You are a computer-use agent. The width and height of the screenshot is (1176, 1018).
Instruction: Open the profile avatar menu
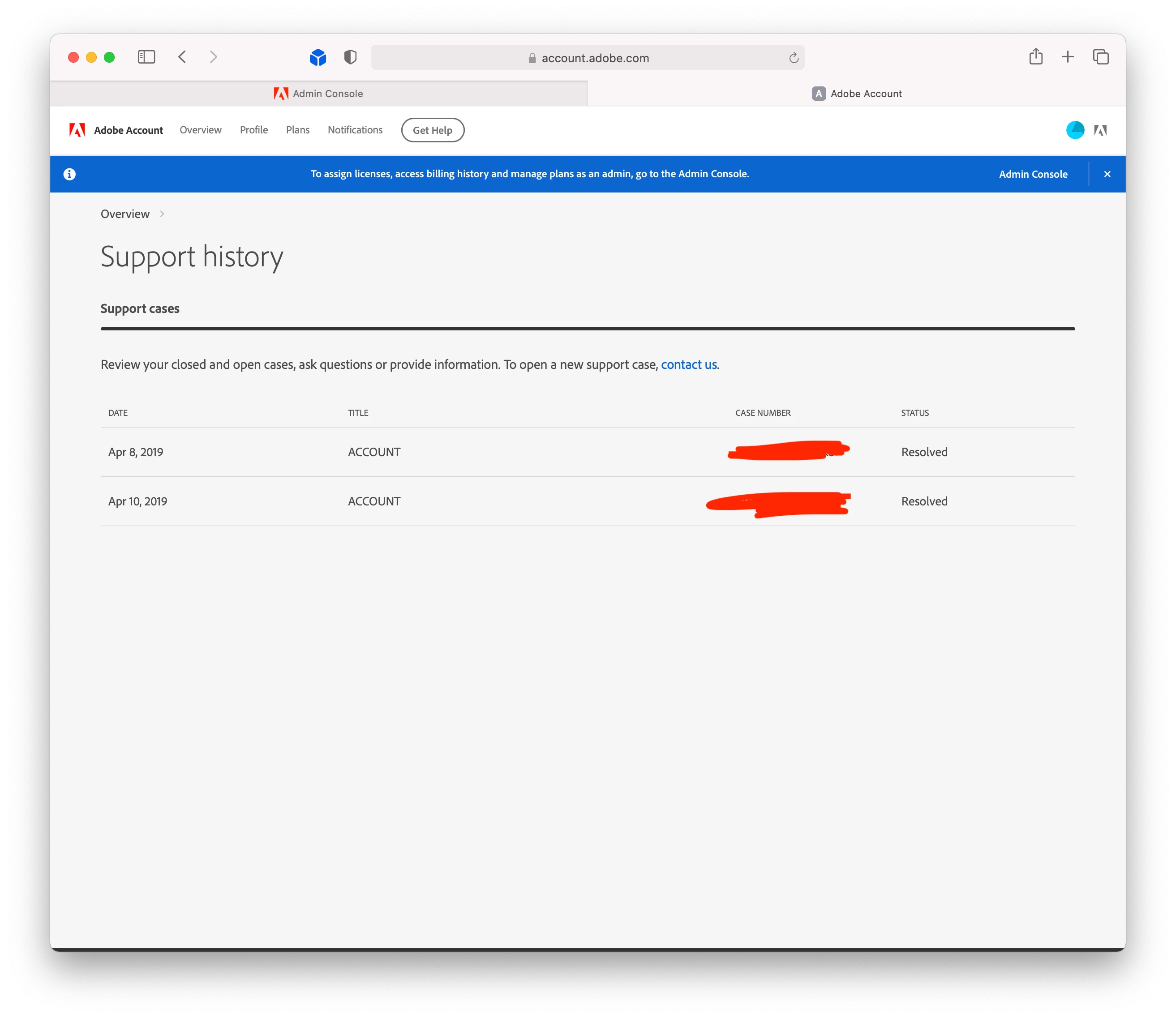[x=1075, y=130]
